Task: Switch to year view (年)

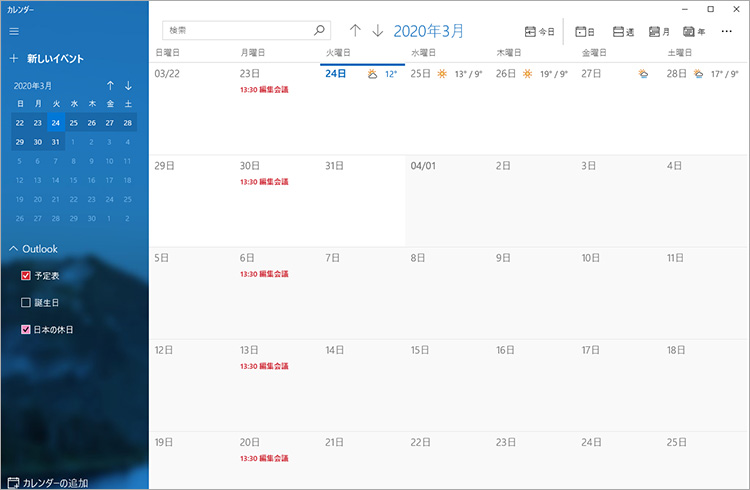Action: pyautogui.click(x=694, y=32)
